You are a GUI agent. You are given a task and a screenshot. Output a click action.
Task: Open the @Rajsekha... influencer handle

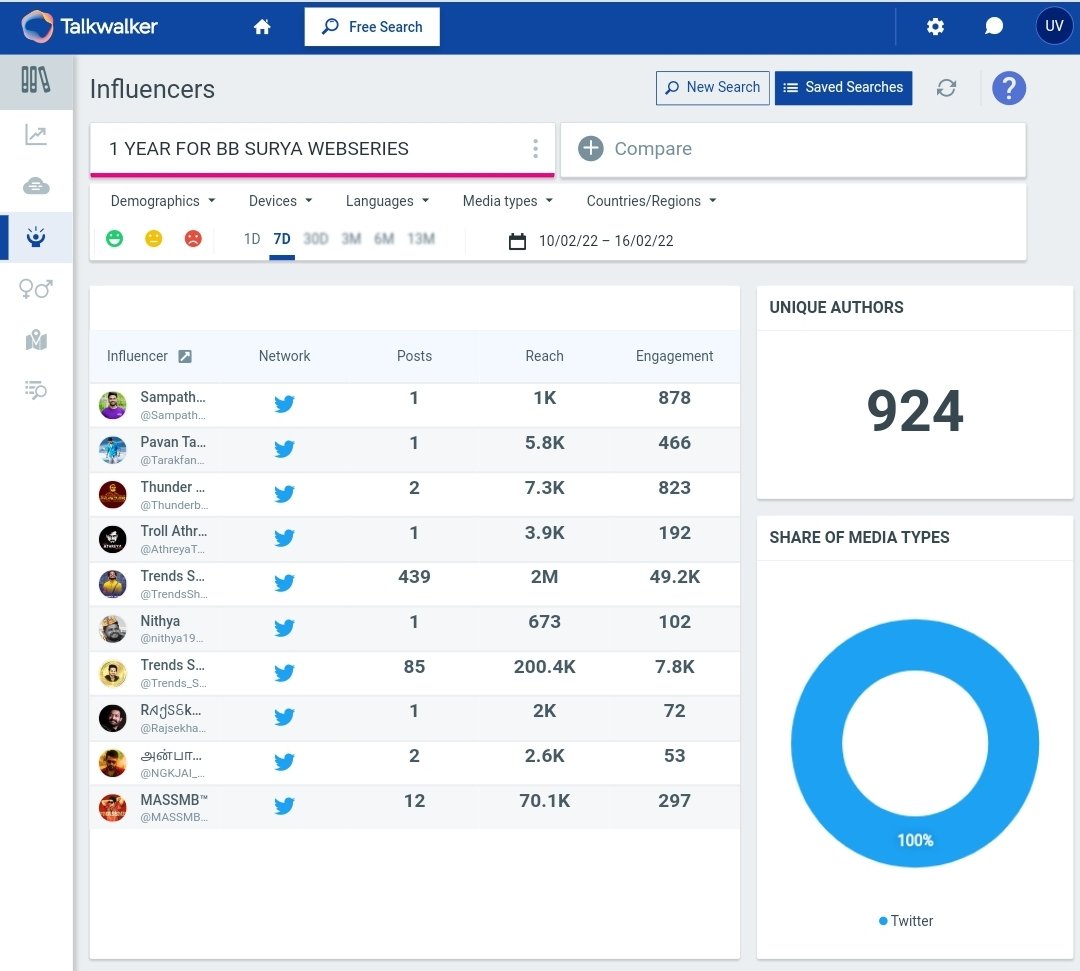point(173,728)
